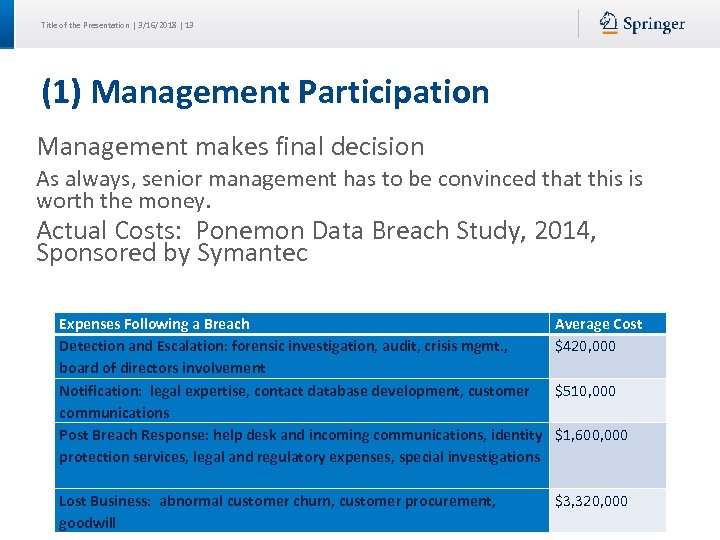Click the Springer wordmark text
Screen dimensions: 720x540
tap(654, 24)
